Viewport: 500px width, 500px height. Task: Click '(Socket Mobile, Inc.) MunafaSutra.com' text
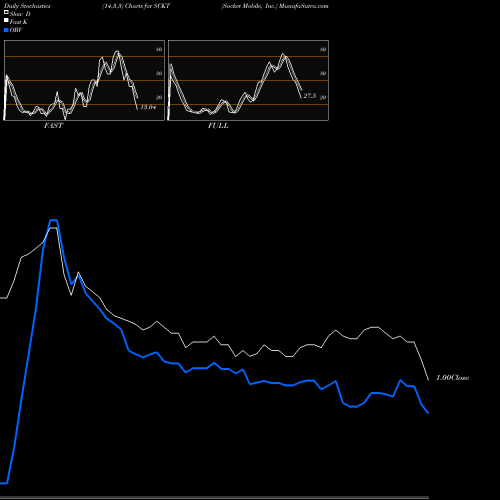click(x=275, y=6)
